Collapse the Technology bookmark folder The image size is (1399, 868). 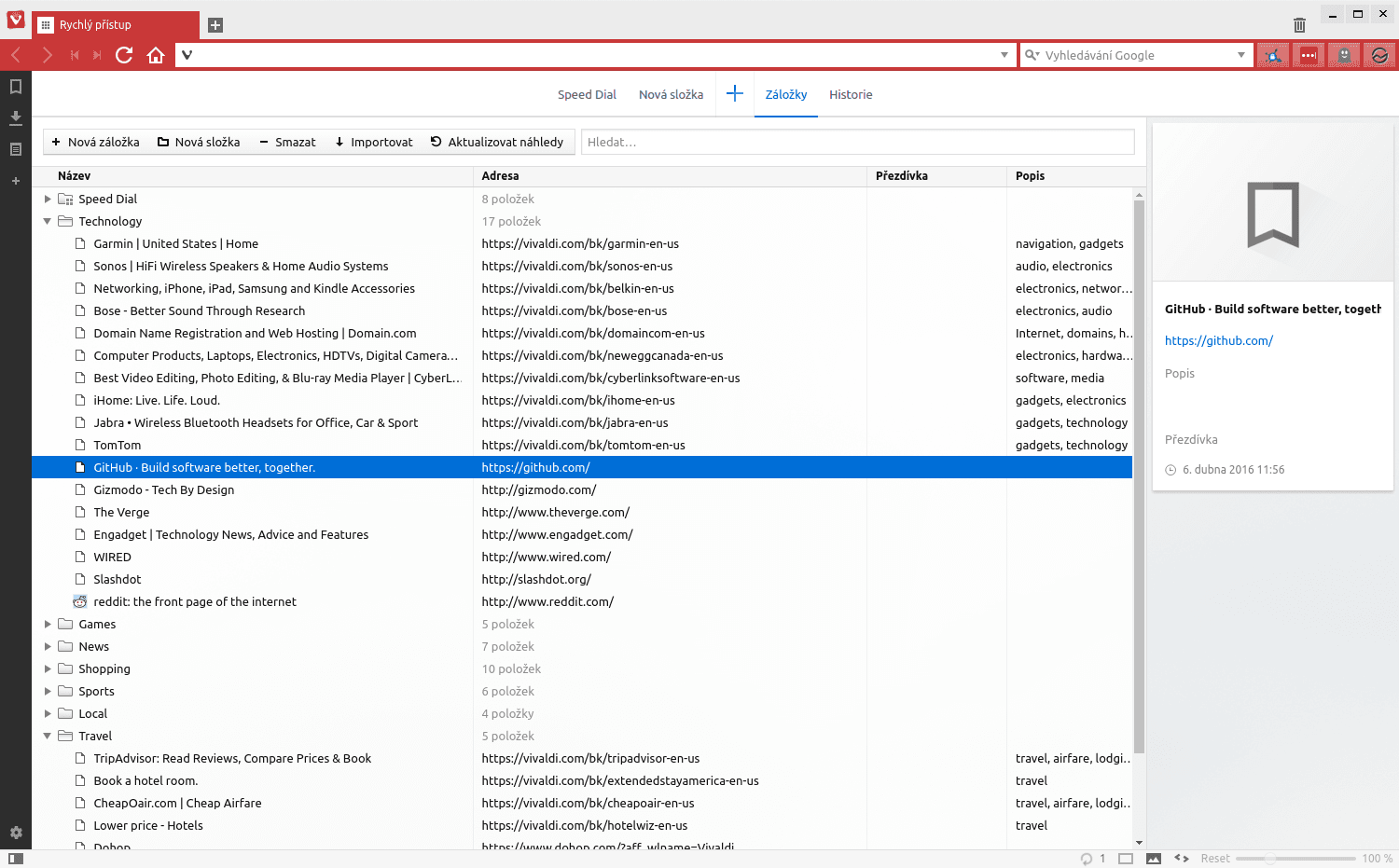coord(48,221)
